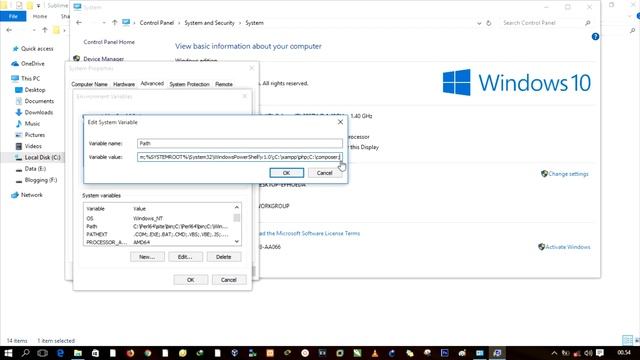Open File Explorer from taskbar
The width and height of the screenshot is (640, 360).
tap(78, 353)
